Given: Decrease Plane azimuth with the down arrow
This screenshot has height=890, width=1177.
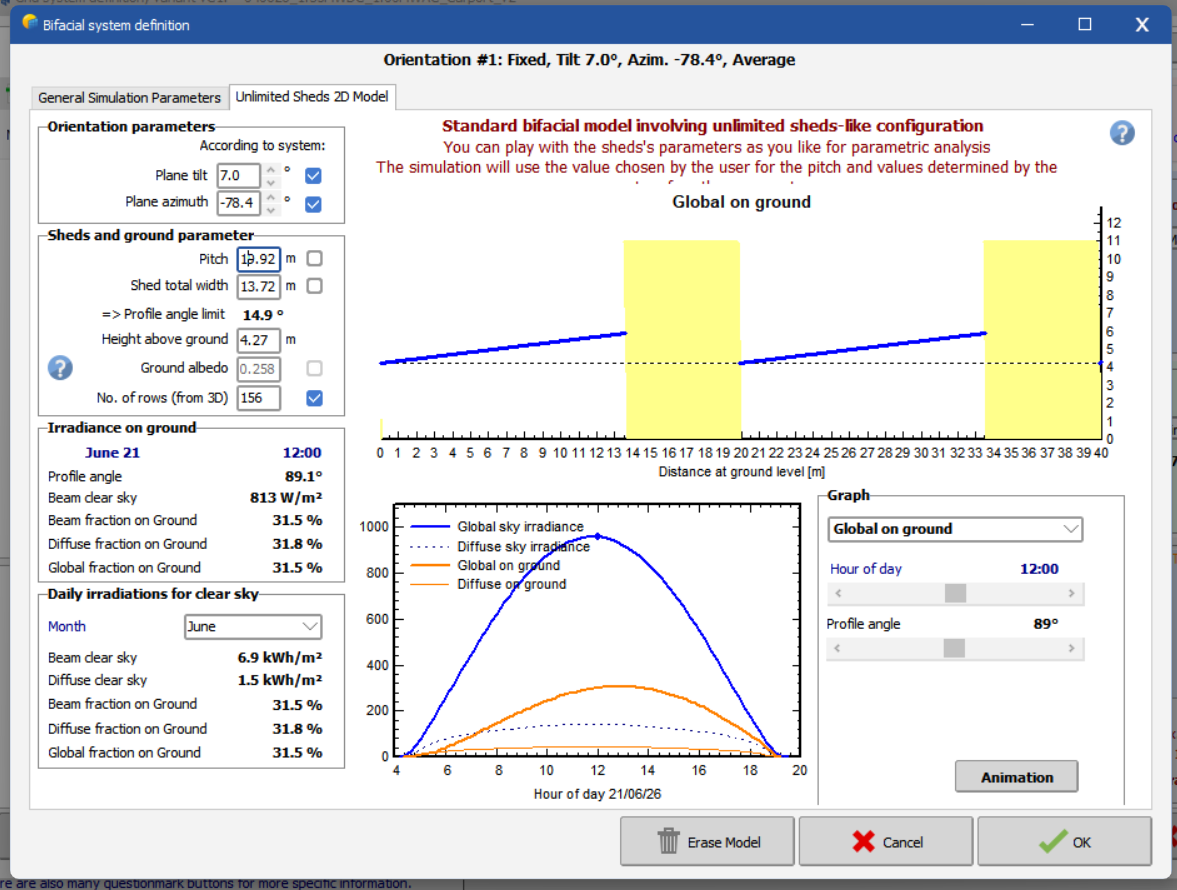Looking at the screenshot, I should tap(270, 209).
